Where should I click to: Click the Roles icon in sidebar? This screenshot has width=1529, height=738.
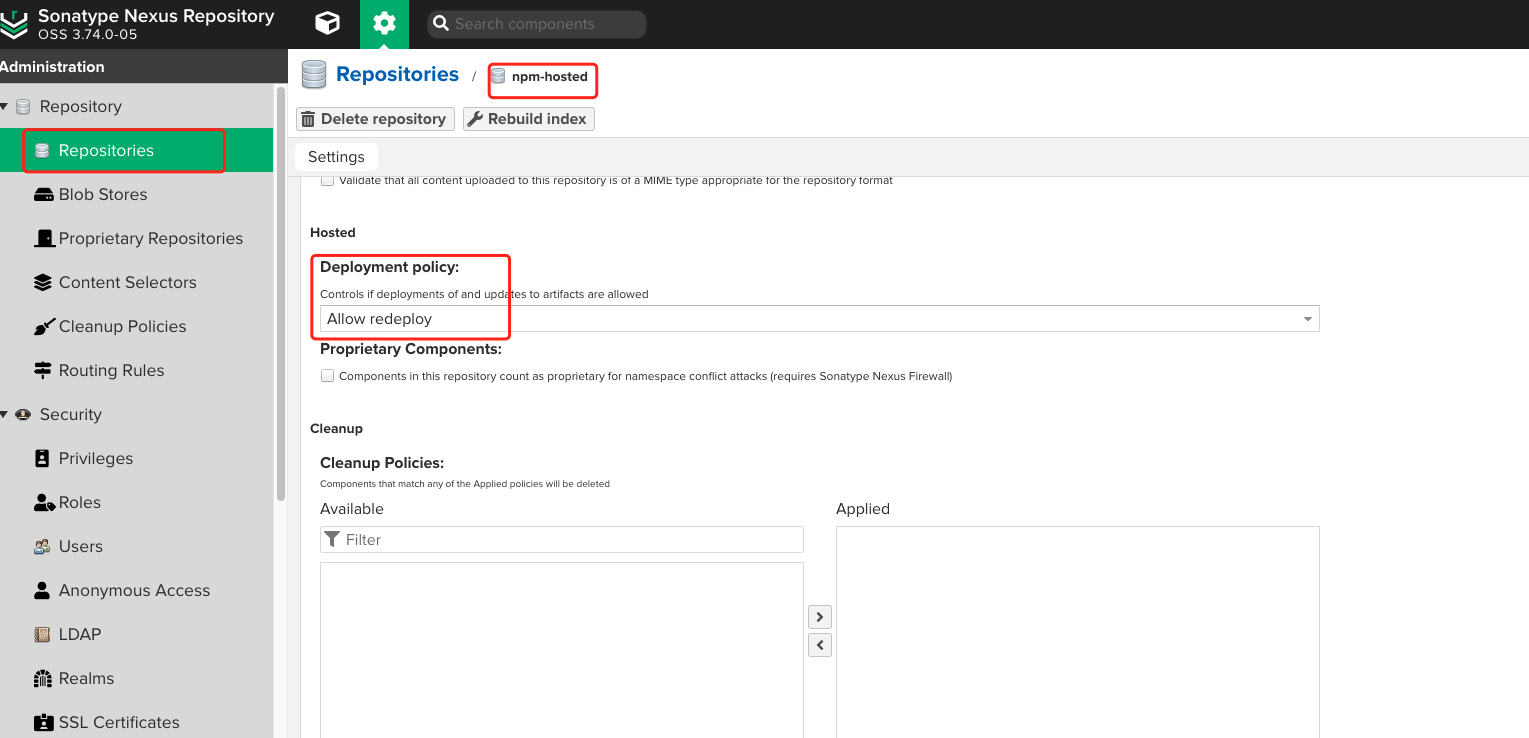pyautogui.click(x=44, y=503)
